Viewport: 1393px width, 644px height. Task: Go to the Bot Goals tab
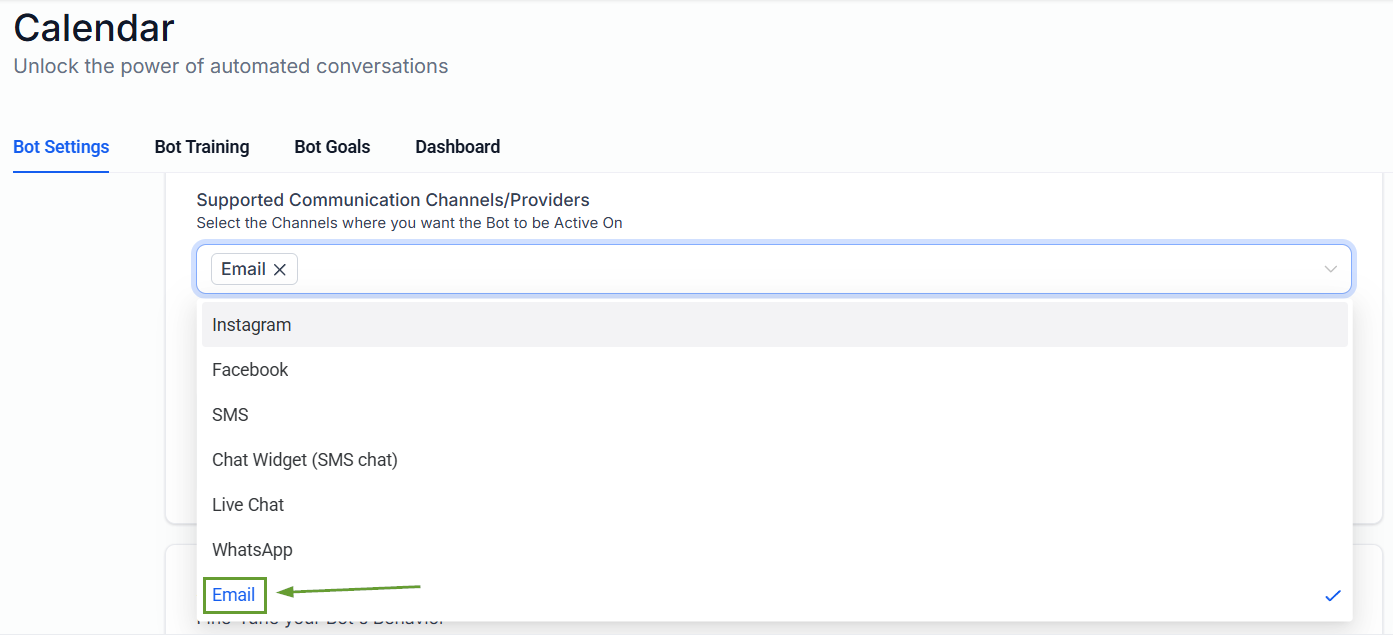point(332,147)
